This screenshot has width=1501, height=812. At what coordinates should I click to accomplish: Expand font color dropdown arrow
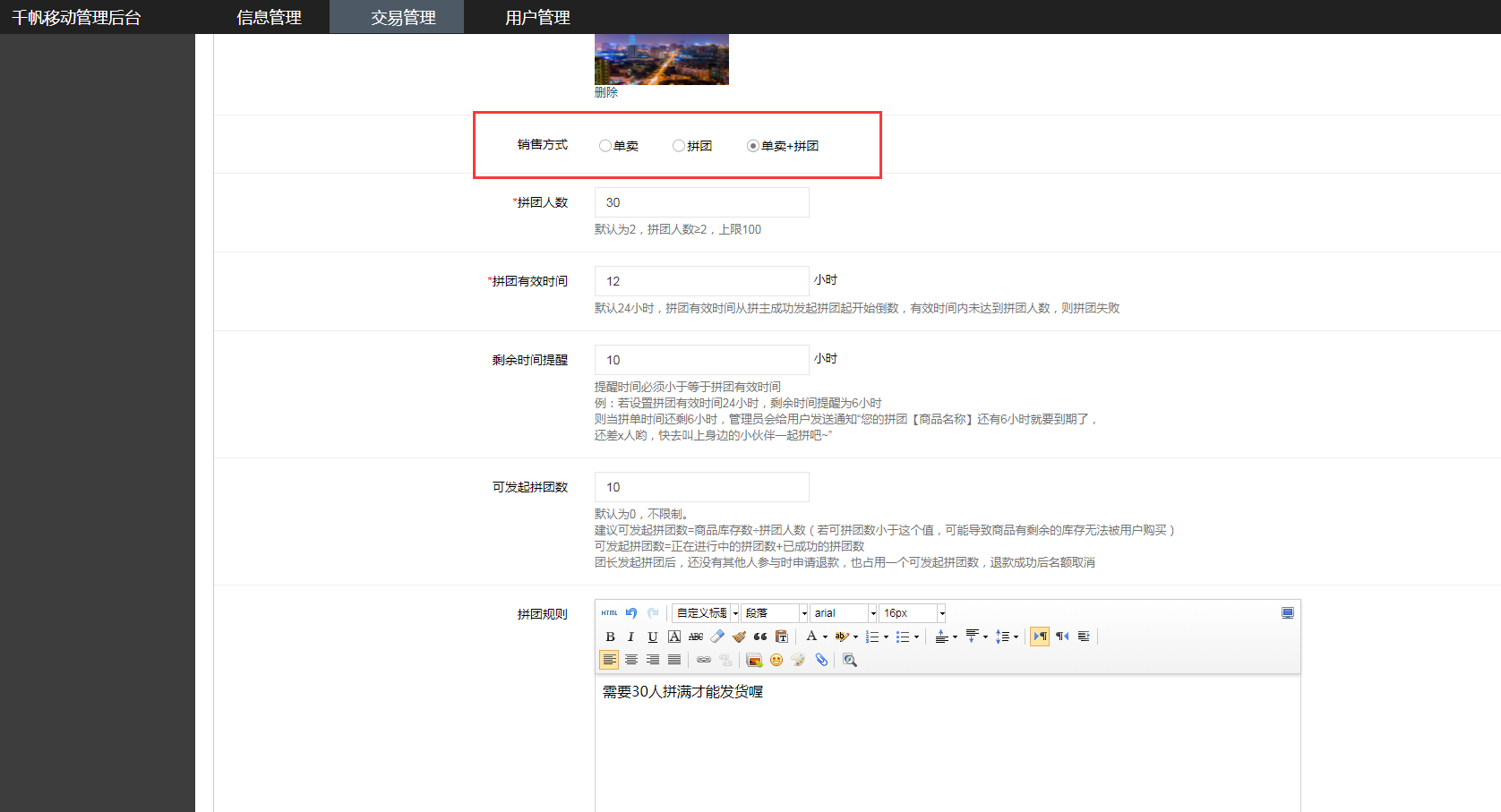click(x=825, y=637)
